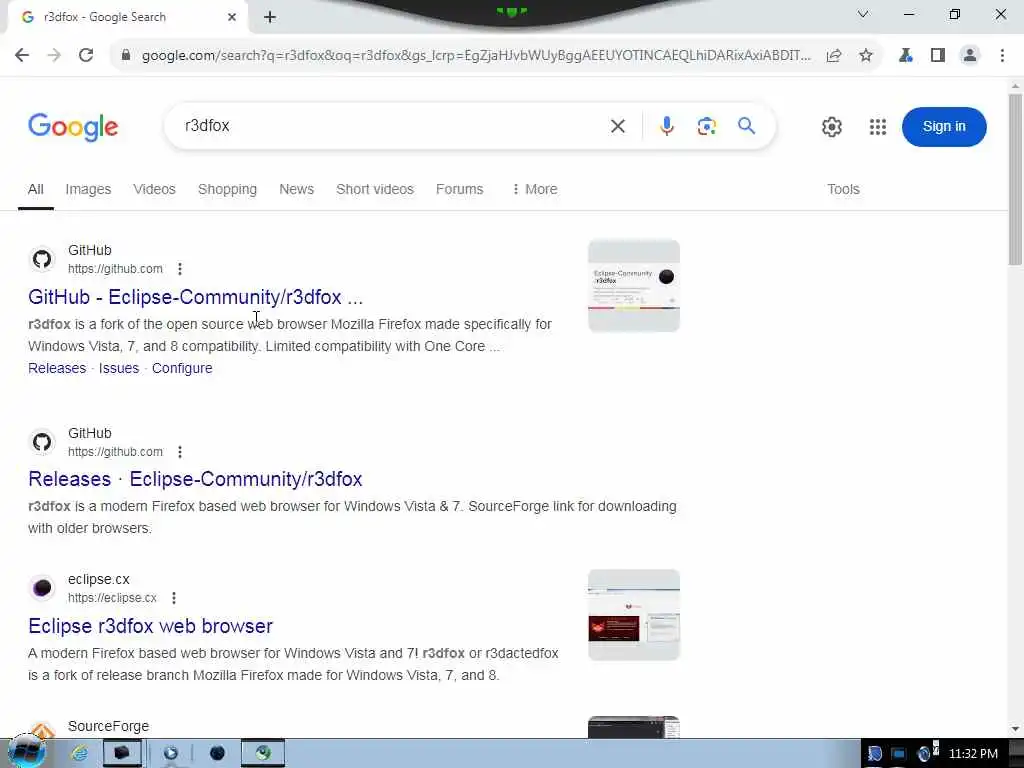1024x768 pixels.
Task: Select the All search tab
Action: pos(36,189)
